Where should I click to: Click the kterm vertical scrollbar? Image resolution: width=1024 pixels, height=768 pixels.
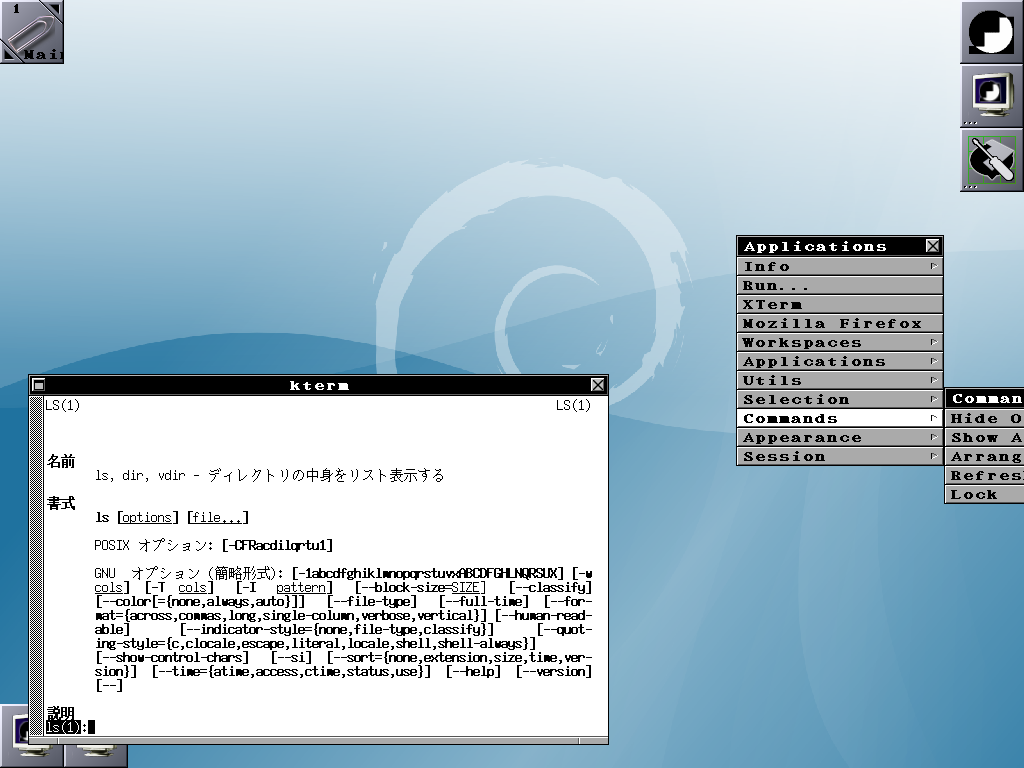37,566
